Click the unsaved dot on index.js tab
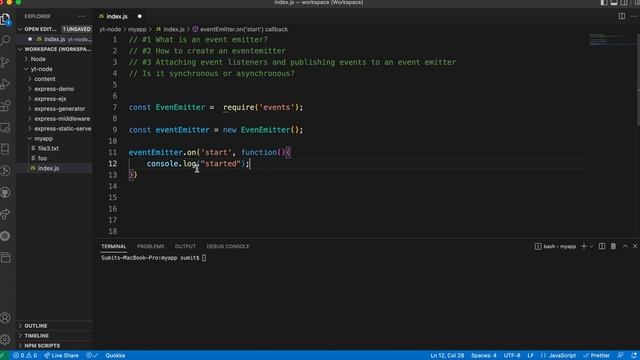 coord(140,16)
